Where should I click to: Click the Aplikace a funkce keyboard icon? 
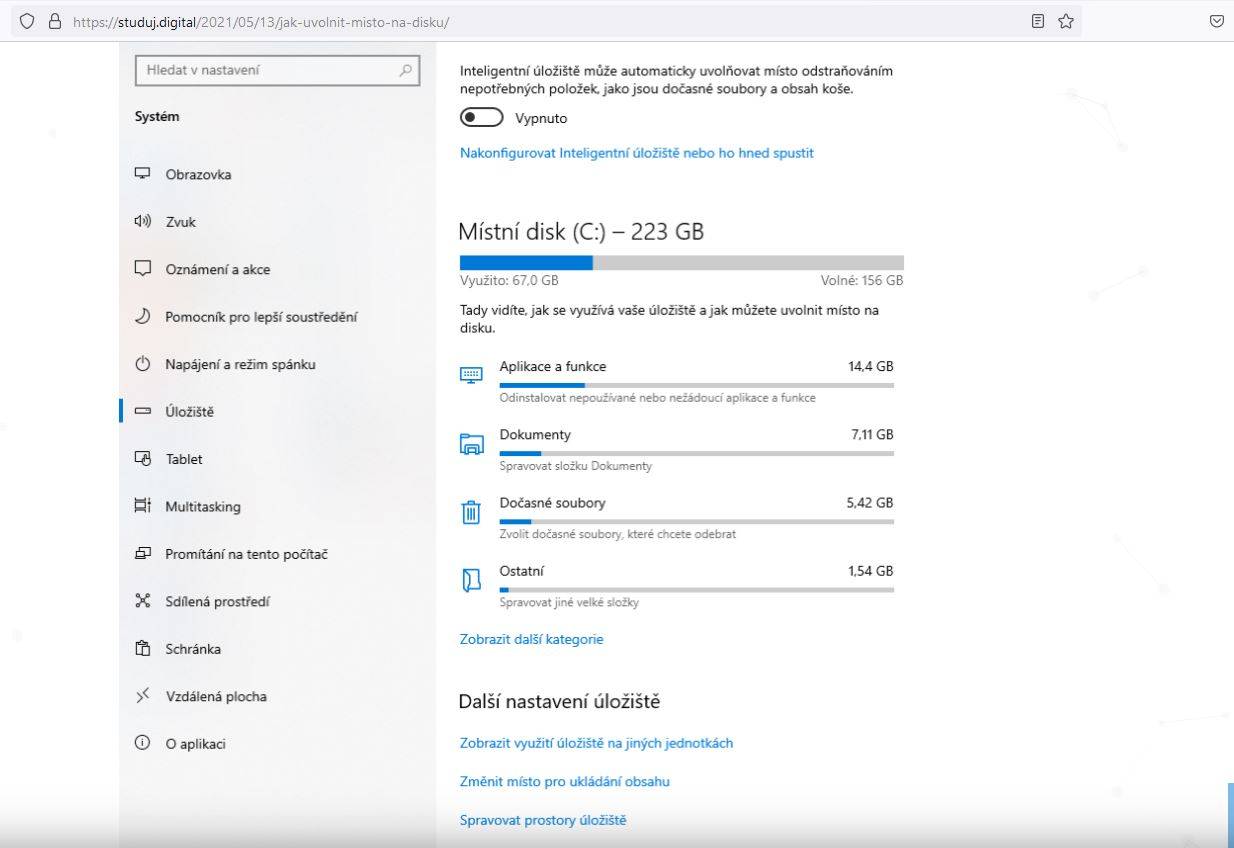click(x=471, y=375)
